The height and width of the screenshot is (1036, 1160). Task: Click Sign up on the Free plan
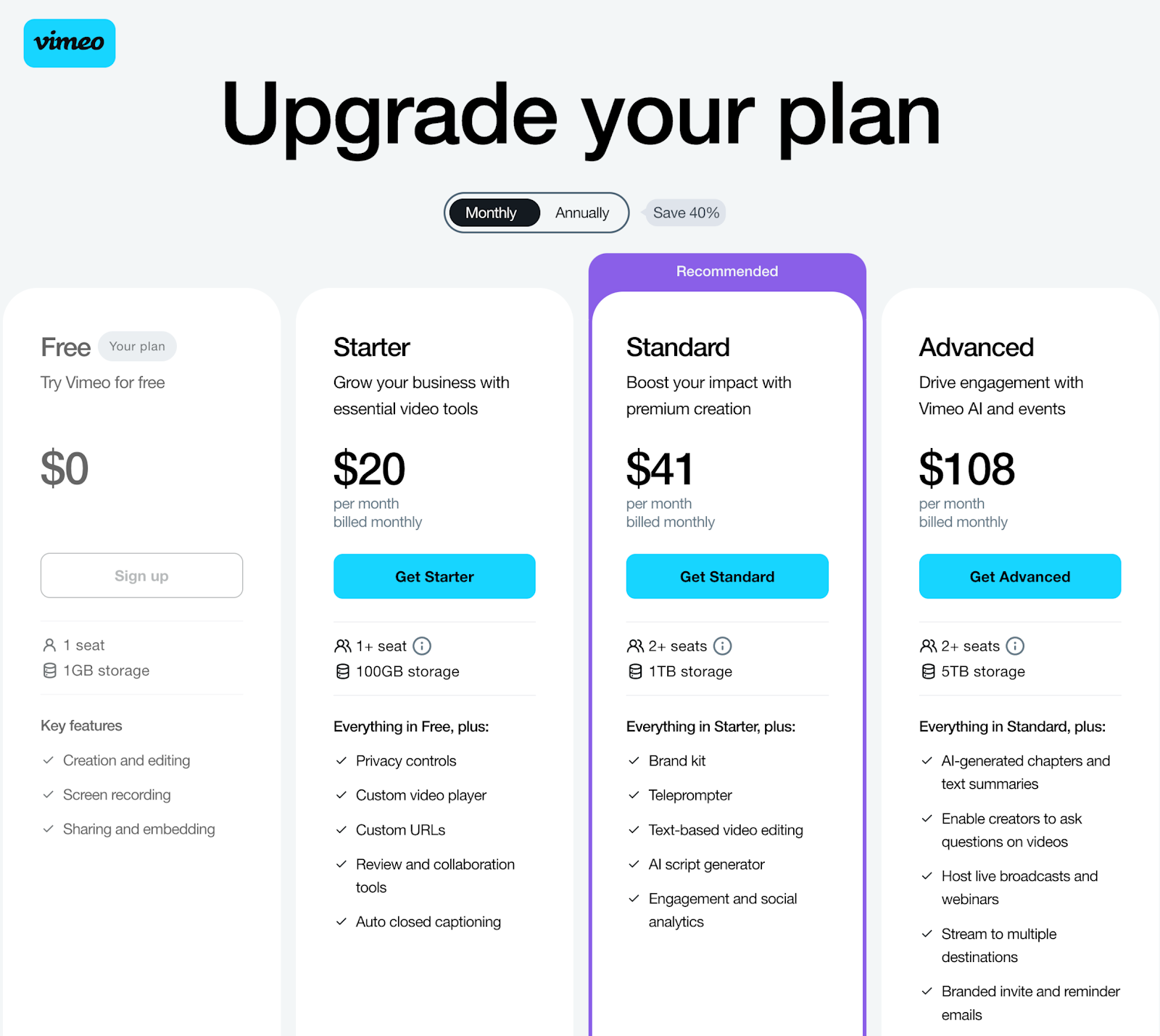(141, 576)
